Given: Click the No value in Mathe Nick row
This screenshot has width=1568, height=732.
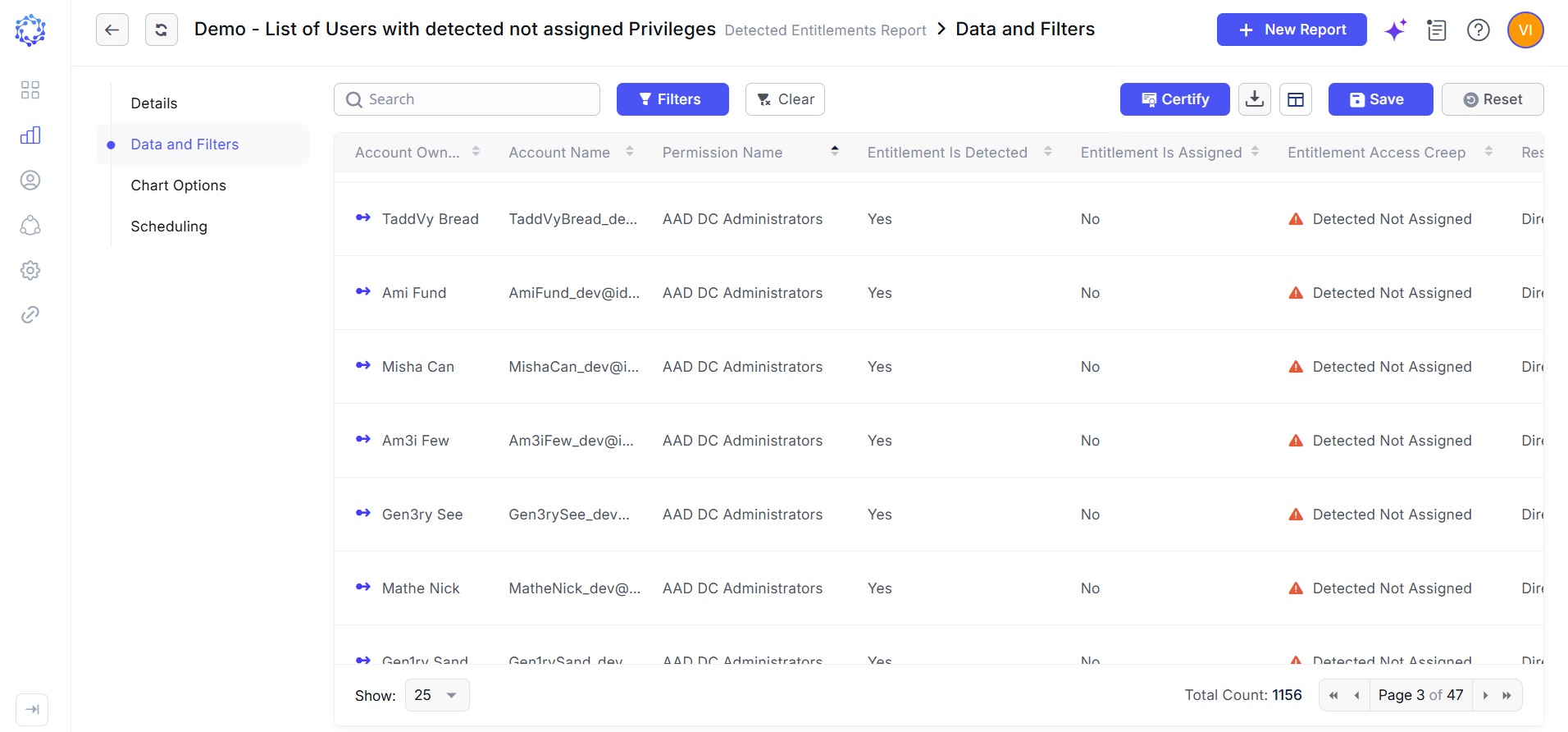Looking at the screenshot, I should (1090, 588).
